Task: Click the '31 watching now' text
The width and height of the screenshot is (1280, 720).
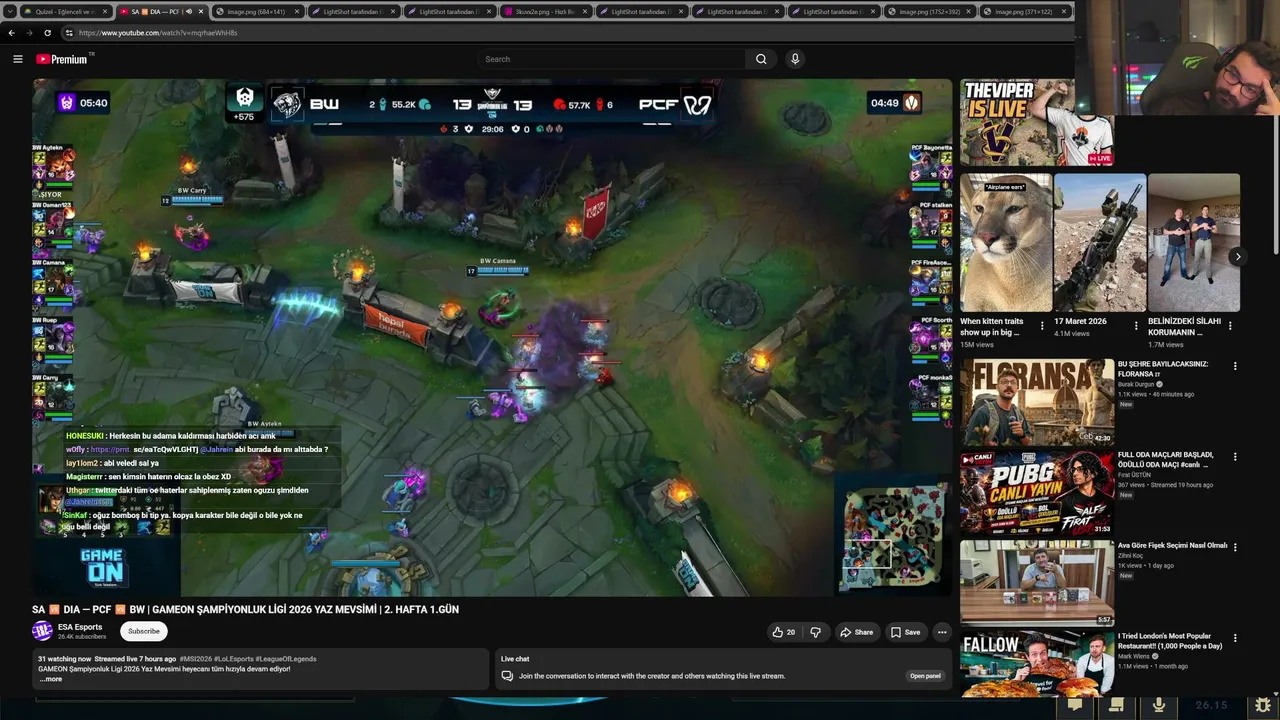Action: (64, 659)
